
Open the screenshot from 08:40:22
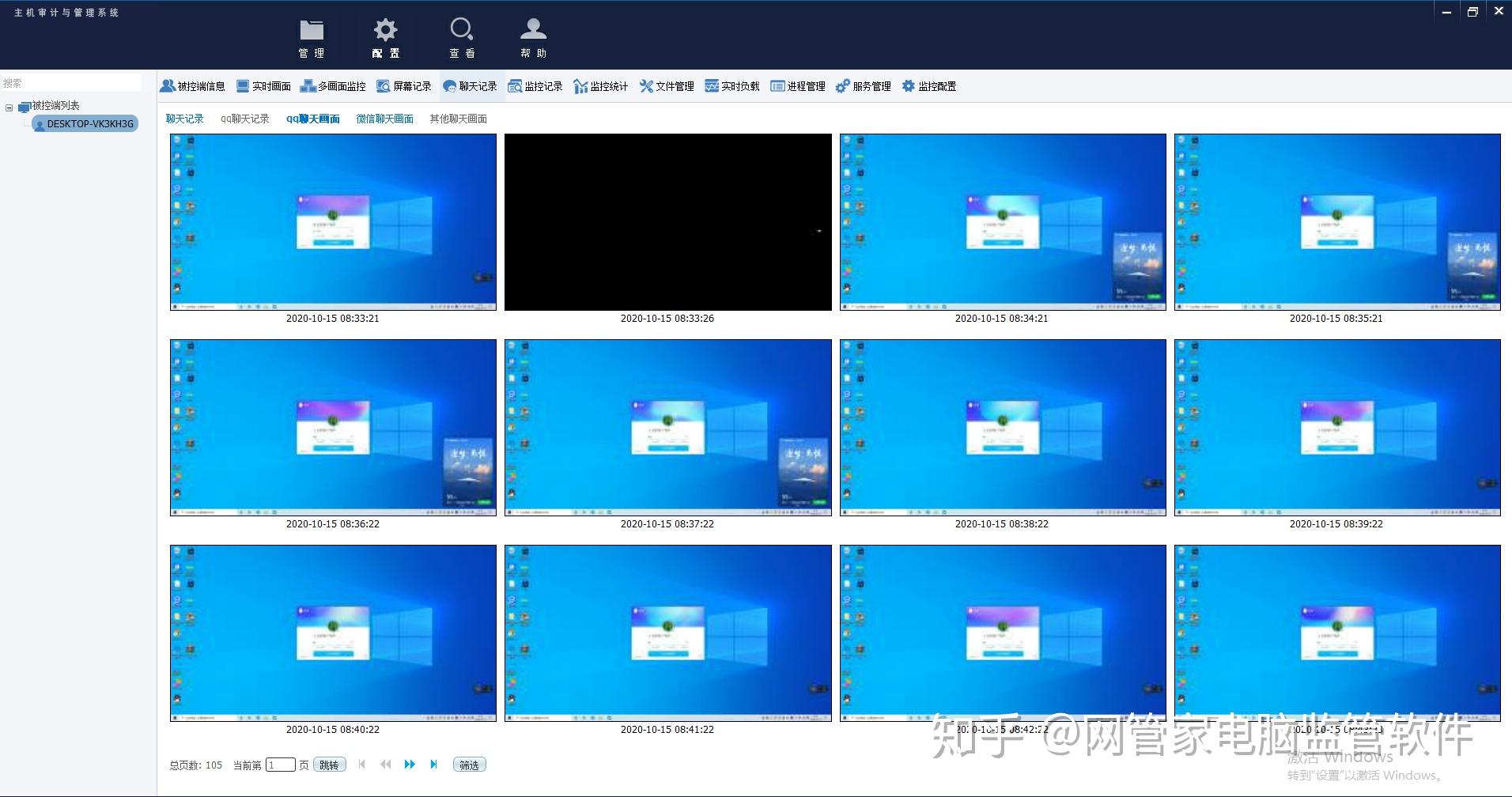pos(333,633)
